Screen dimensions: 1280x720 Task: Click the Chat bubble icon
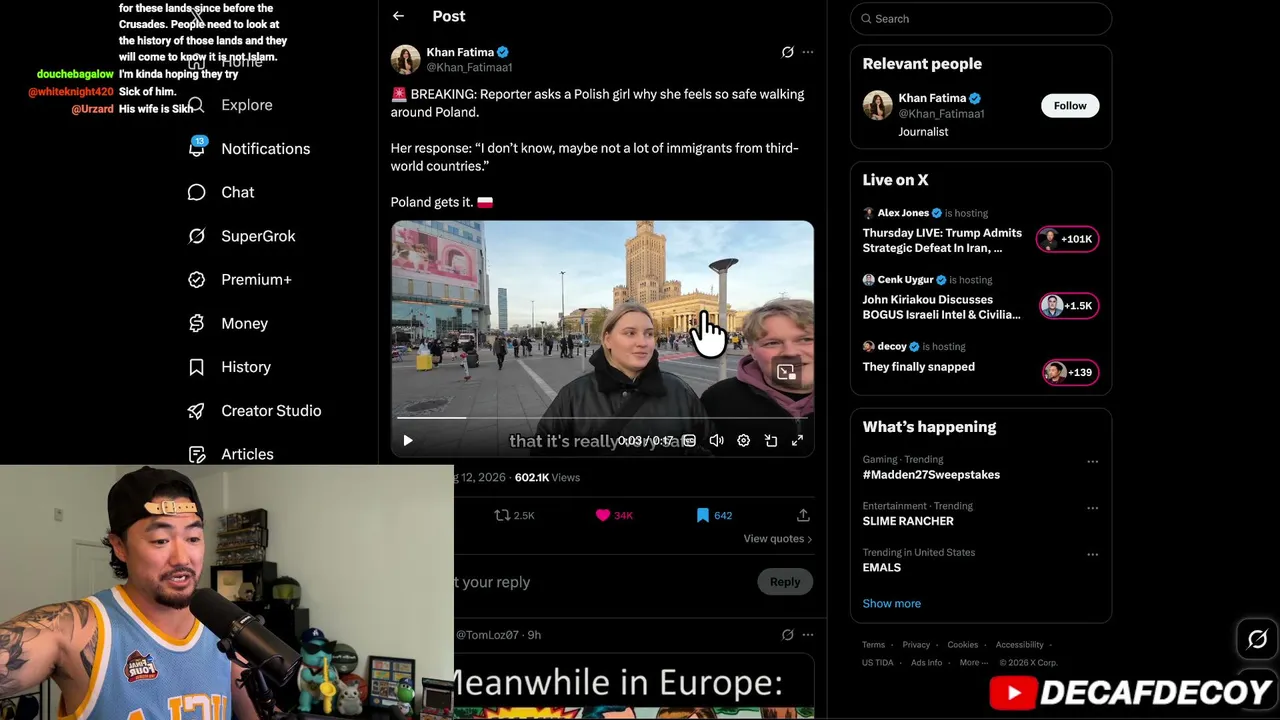[x=197, y=192]
